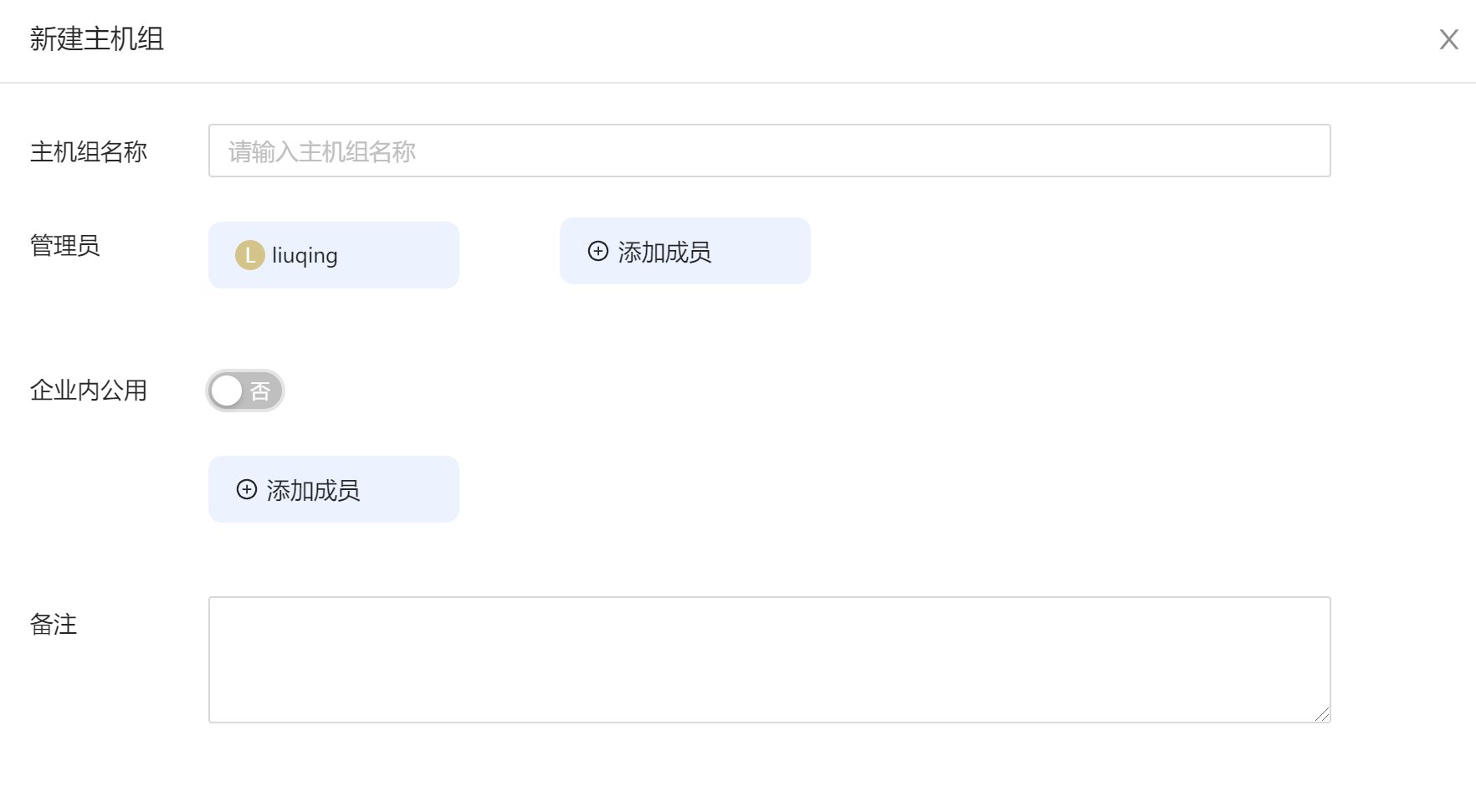Click the 管理员 field label

click(x=64, y=247)
